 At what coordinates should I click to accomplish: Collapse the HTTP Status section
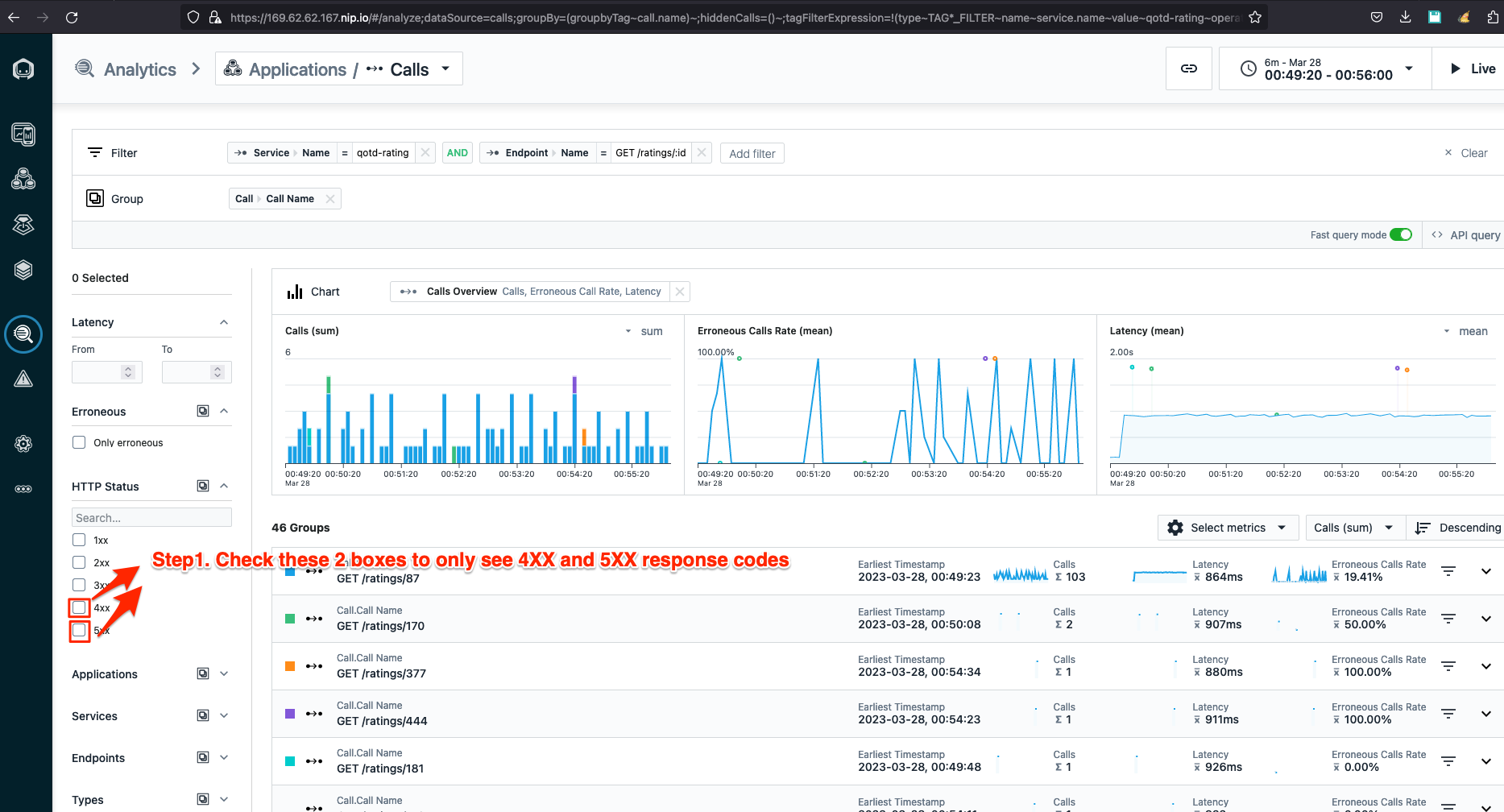coord(224,486)
